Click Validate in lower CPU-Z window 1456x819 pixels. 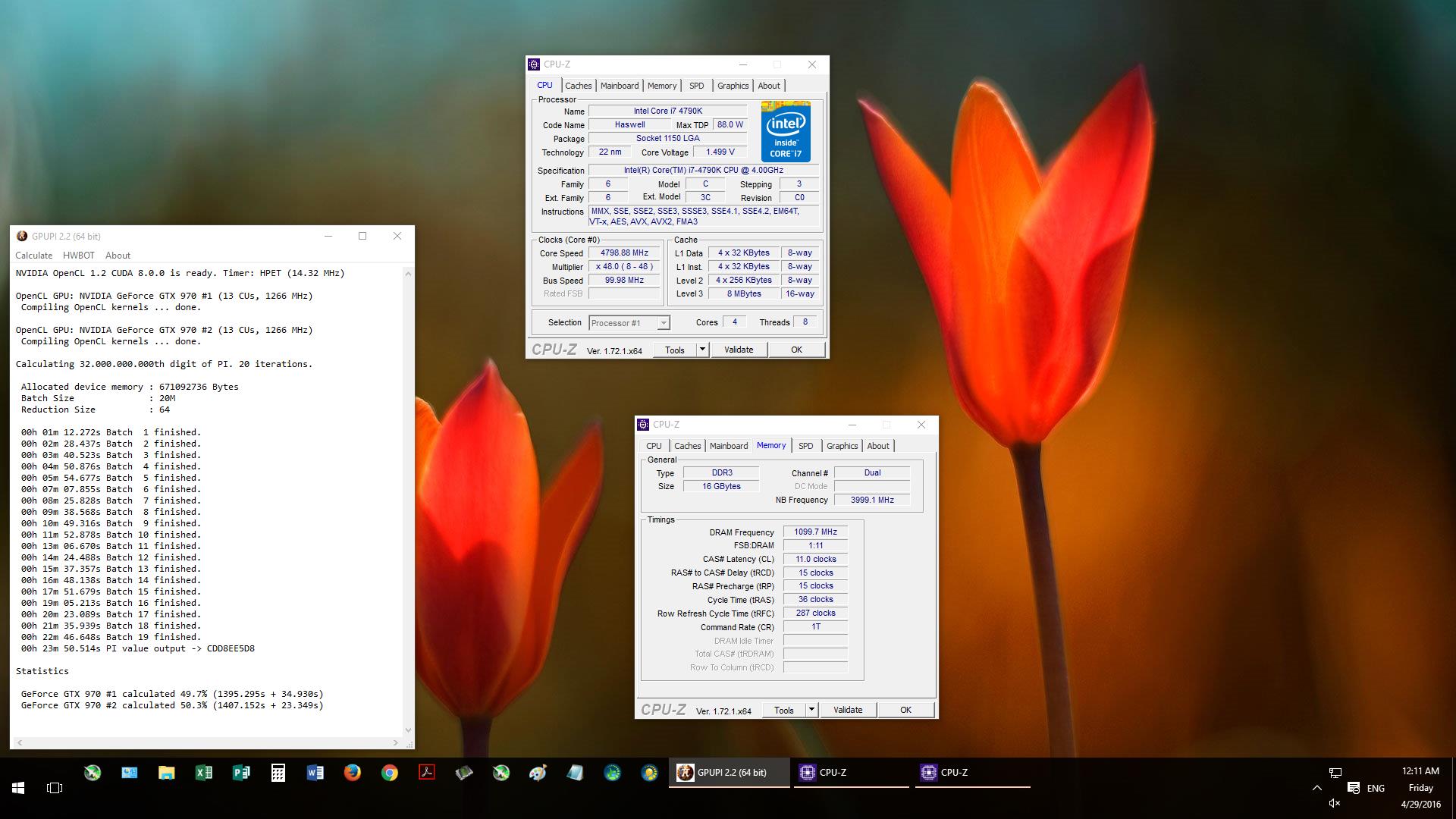pos(848,710)
